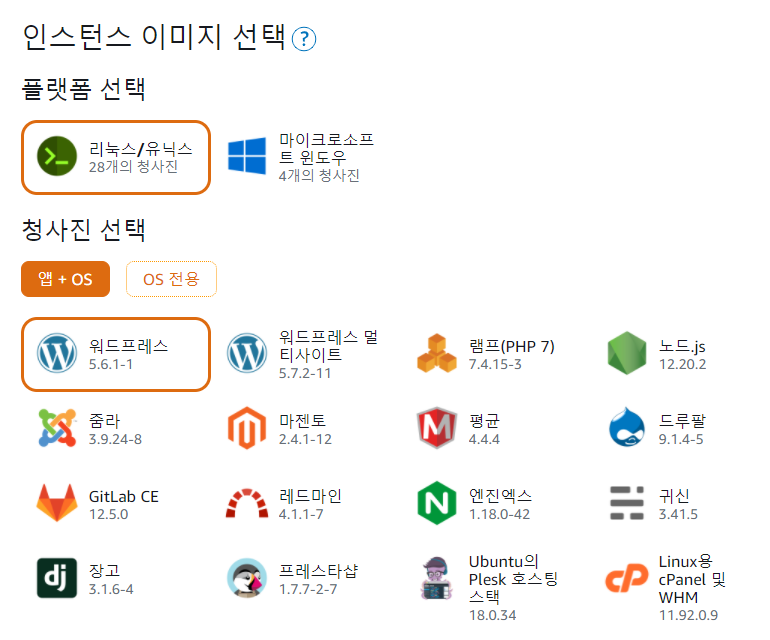This screenshot has height=640, width=770.
Task: Click the 마이크로소프트 윈도우 platform label
Action: click(326, 148)
